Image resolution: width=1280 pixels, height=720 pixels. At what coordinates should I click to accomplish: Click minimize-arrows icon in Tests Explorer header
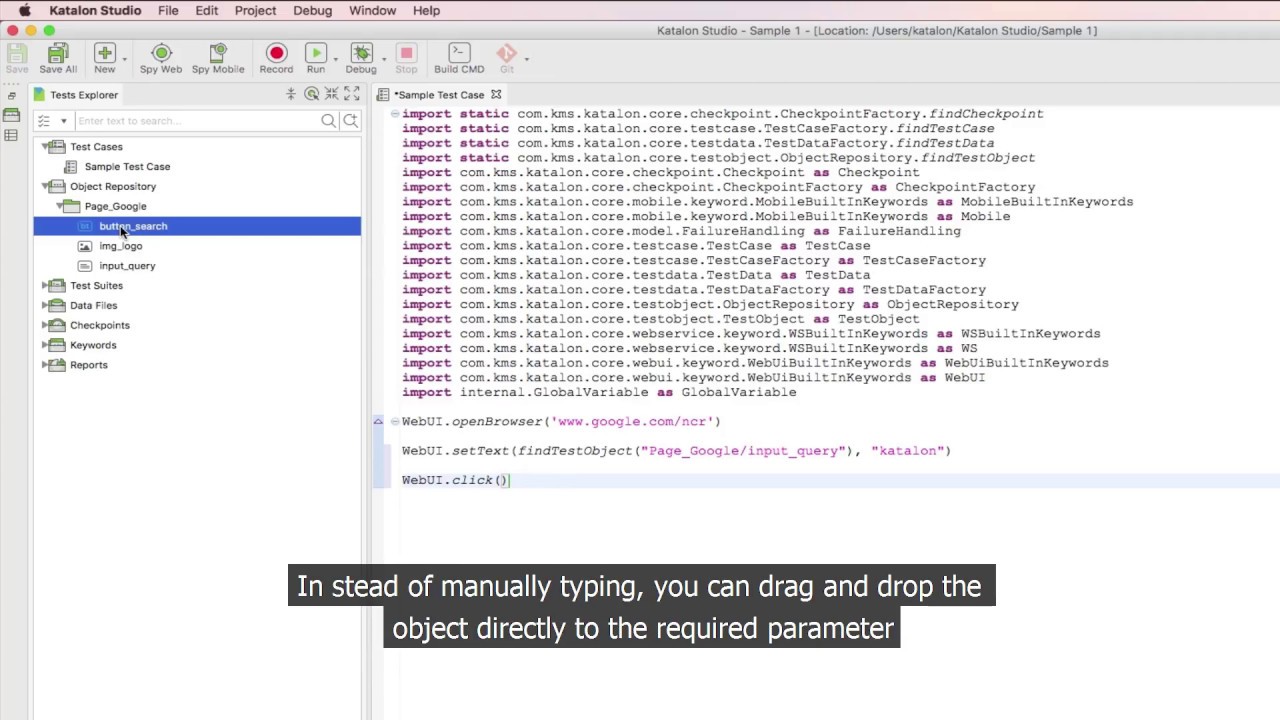pos(331,94)
